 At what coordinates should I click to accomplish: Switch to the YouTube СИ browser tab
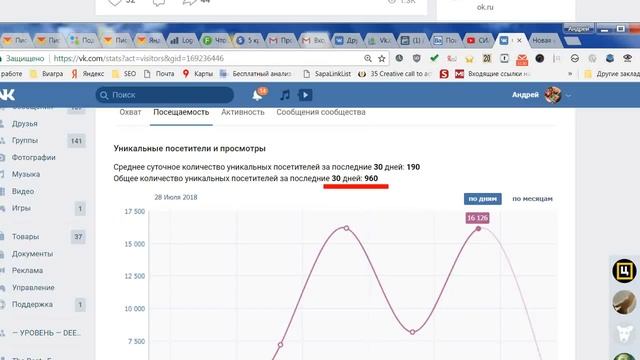tap(478, 40)
